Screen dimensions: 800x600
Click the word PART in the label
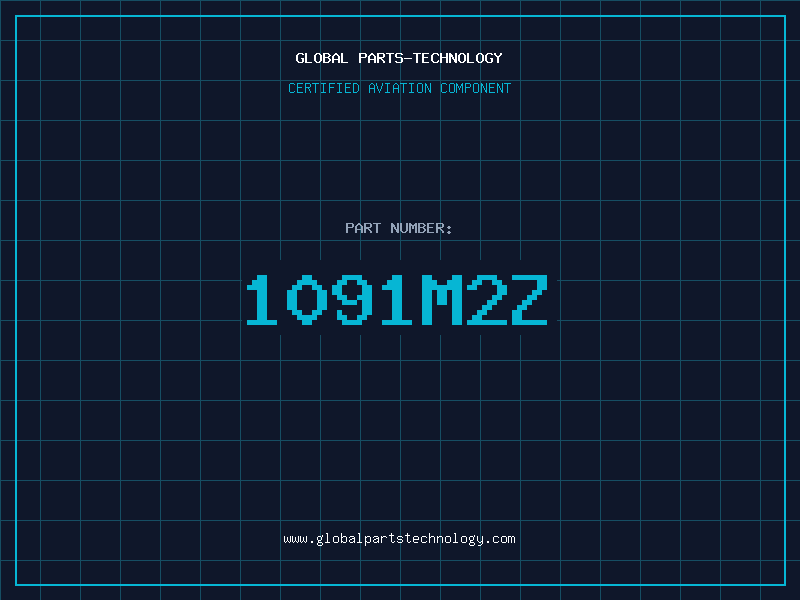(363, 228)
